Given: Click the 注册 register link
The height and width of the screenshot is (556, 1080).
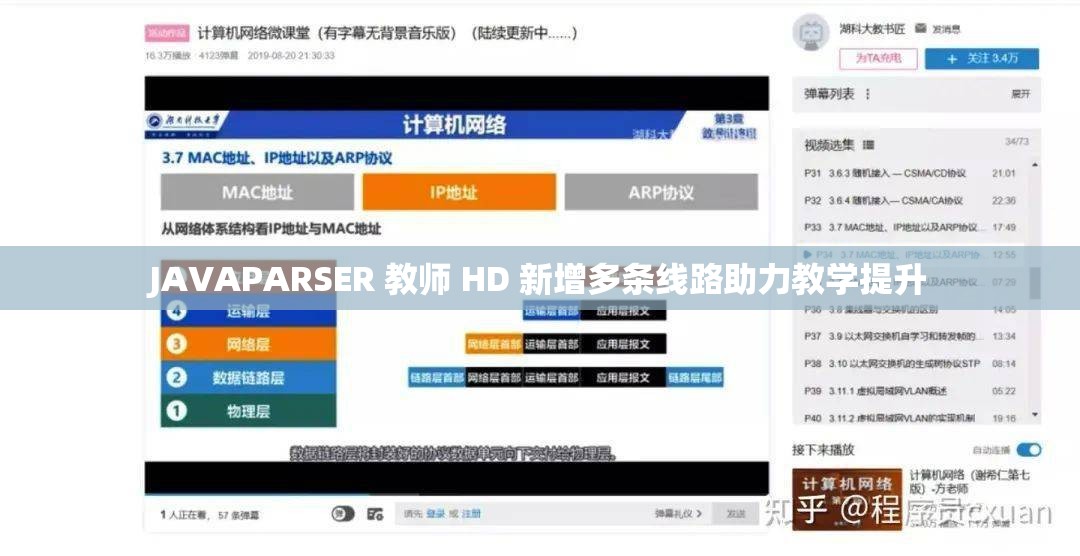Looking at the screenshot, I should (x=471, y=514).
